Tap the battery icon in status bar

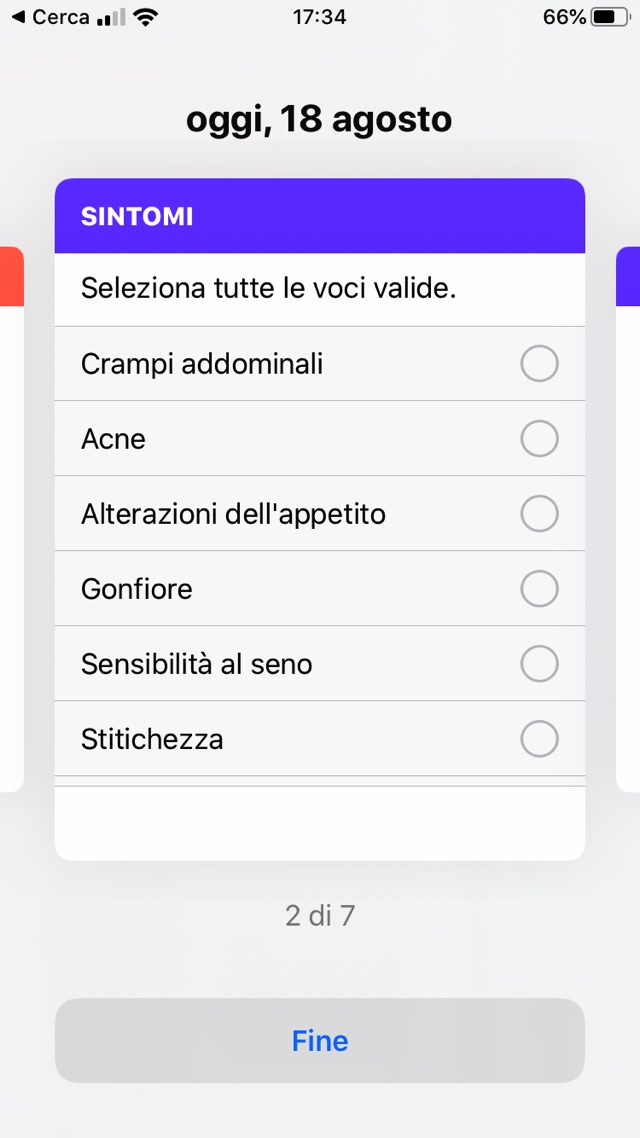(606, 18)
